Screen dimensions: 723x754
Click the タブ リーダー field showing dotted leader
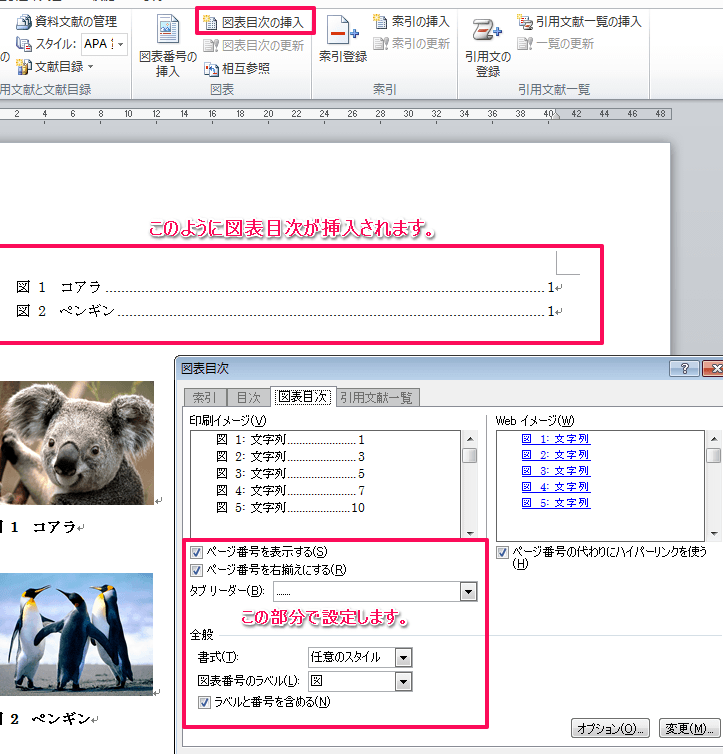367,592
